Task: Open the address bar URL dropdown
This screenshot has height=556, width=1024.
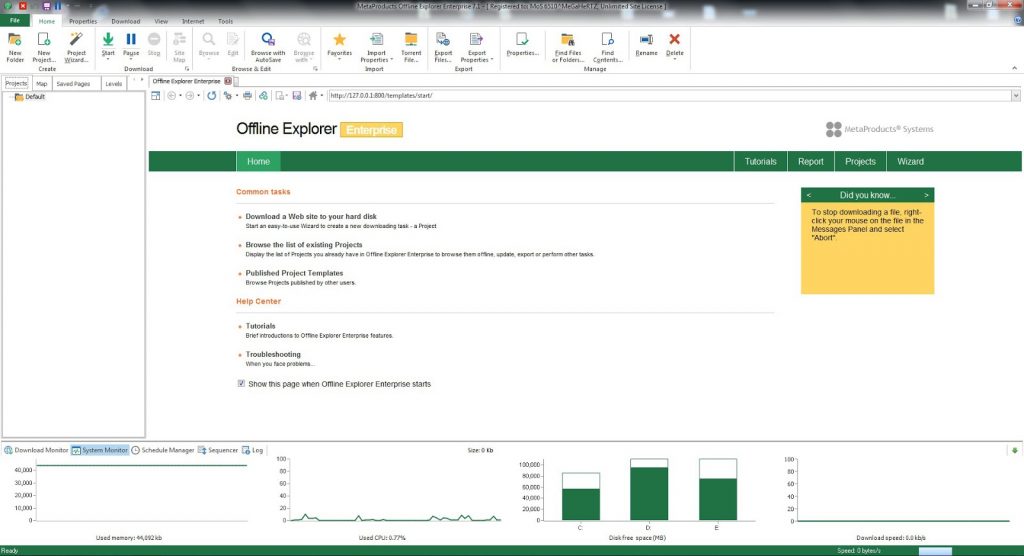Action: click(1016, 95)
